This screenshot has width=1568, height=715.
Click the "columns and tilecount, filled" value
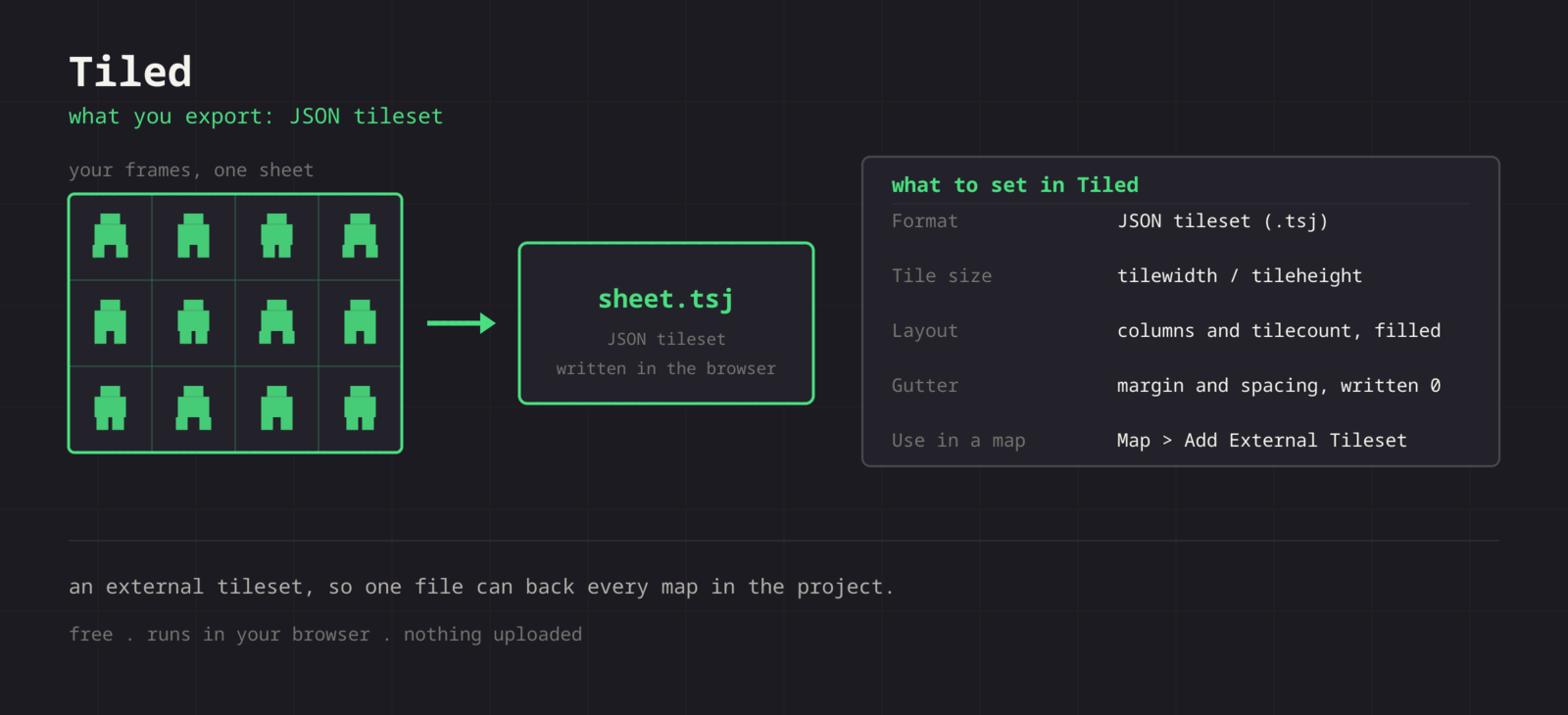click(1279, 331)
